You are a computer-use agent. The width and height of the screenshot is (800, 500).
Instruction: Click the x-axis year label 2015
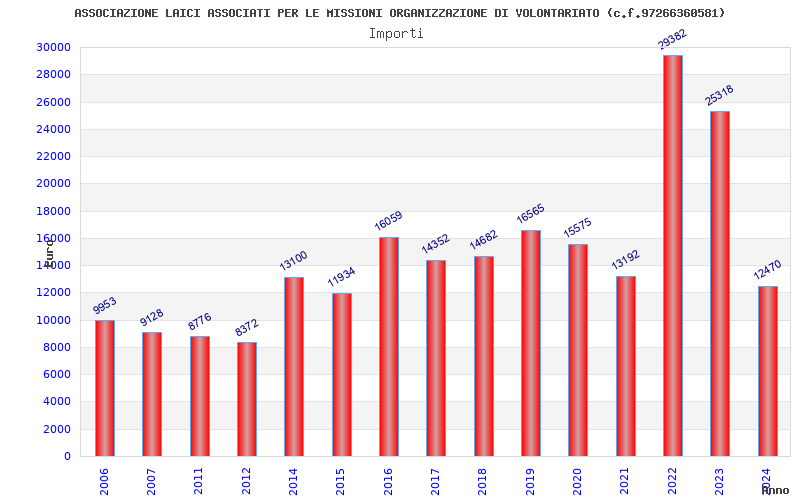pos(341,482)
